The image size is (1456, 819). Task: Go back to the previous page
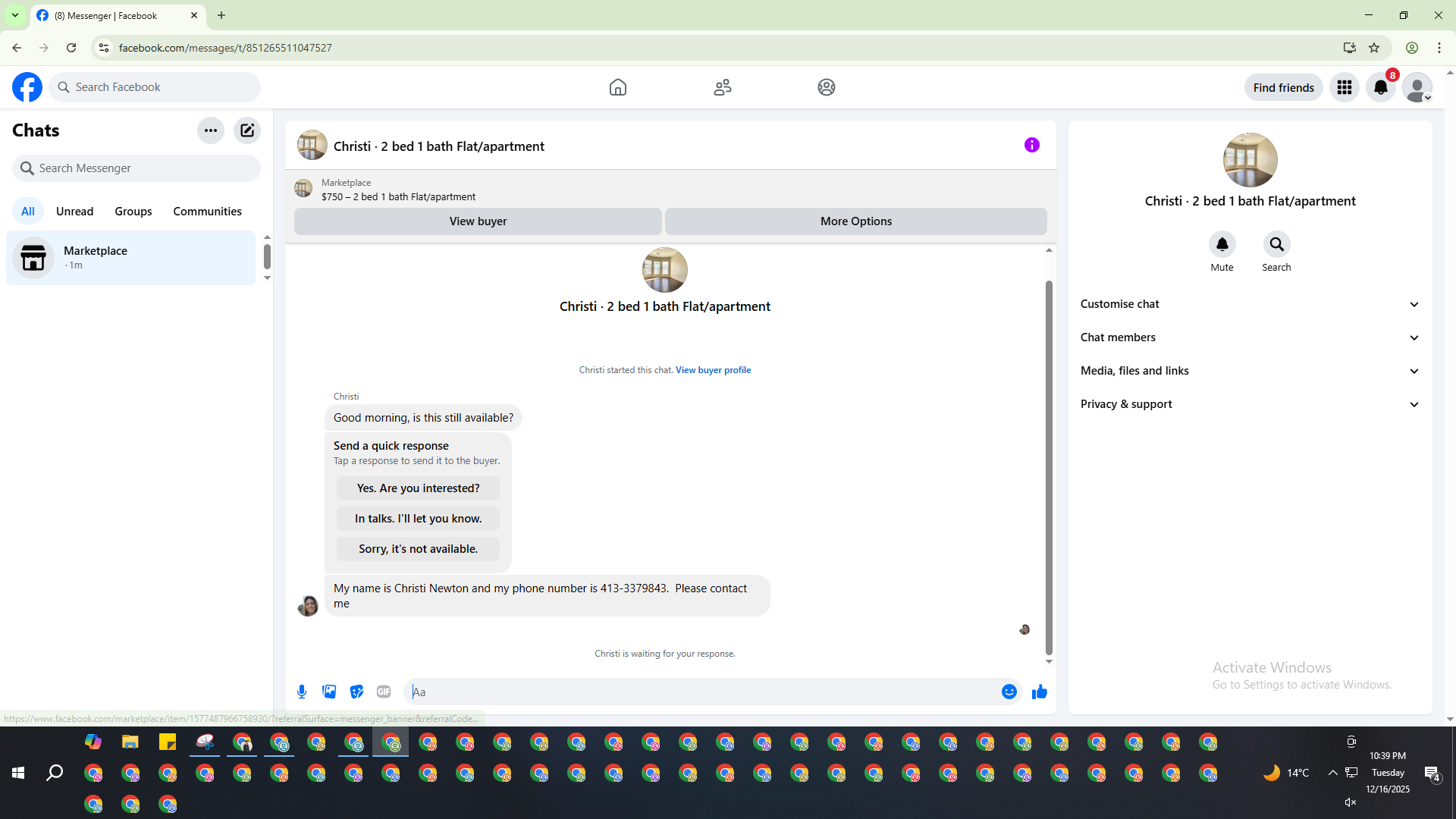(17, 48)
